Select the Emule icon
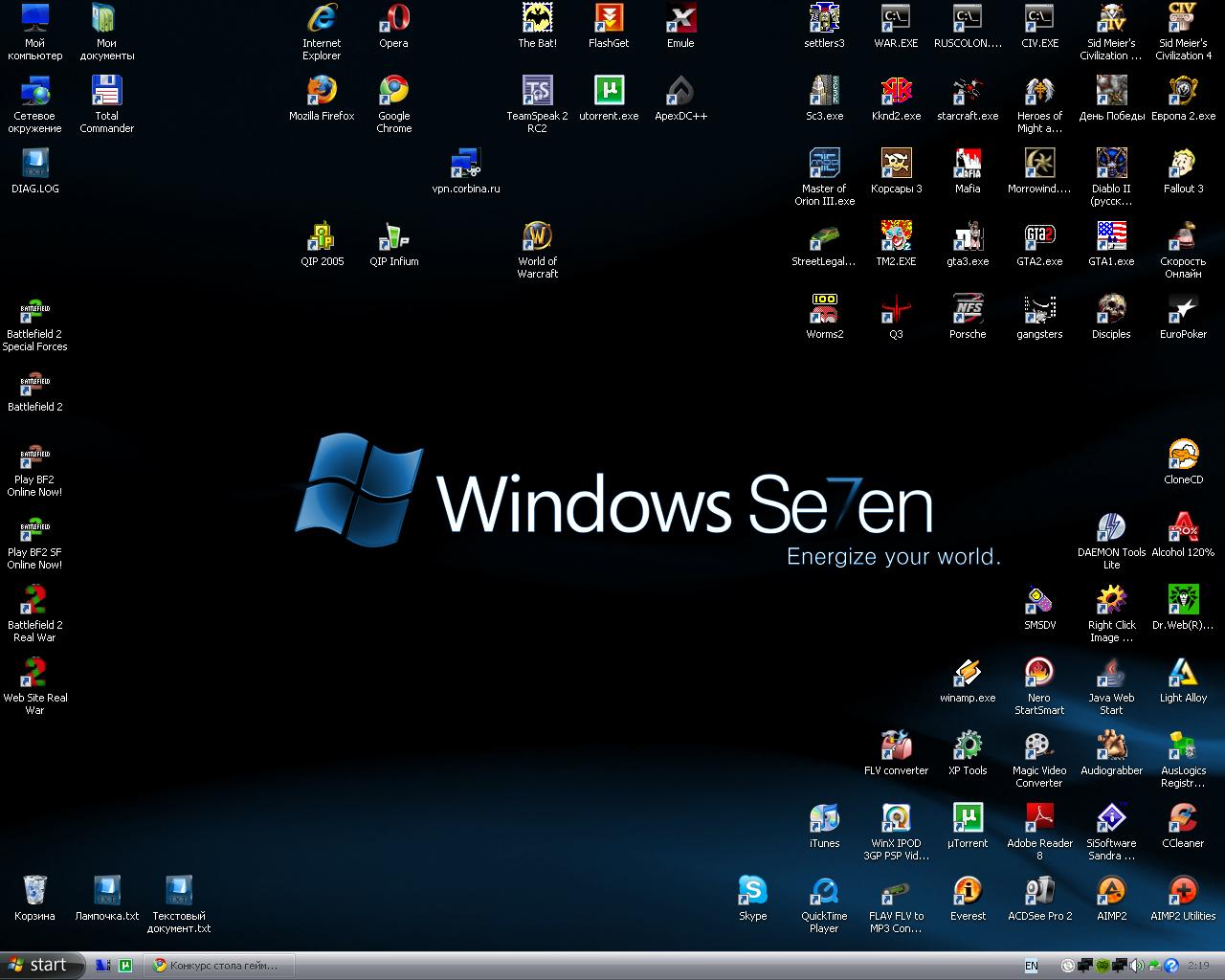 pyautogui.click(x=680, y=18)
